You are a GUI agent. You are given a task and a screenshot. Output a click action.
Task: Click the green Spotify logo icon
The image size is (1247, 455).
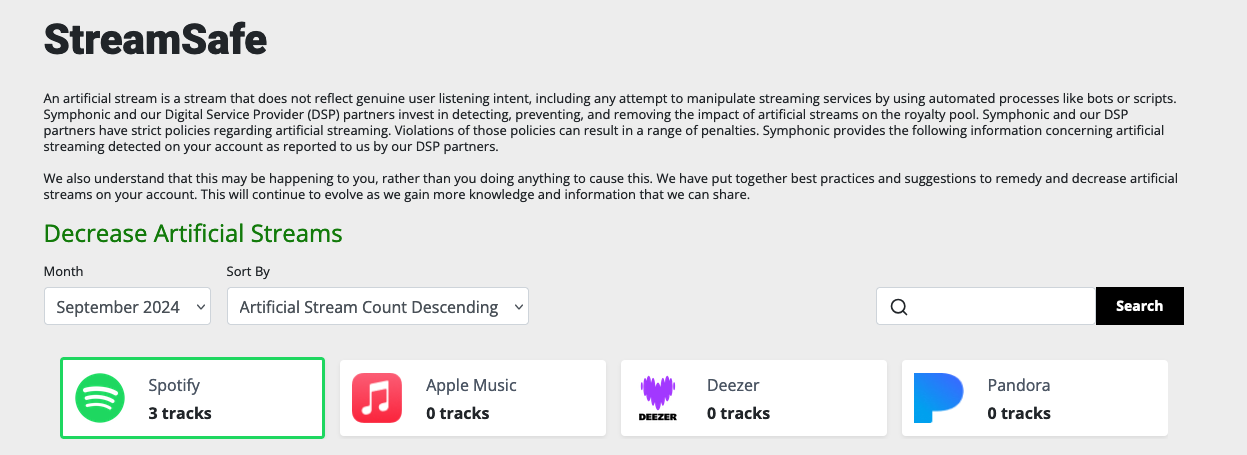point(100,398)
